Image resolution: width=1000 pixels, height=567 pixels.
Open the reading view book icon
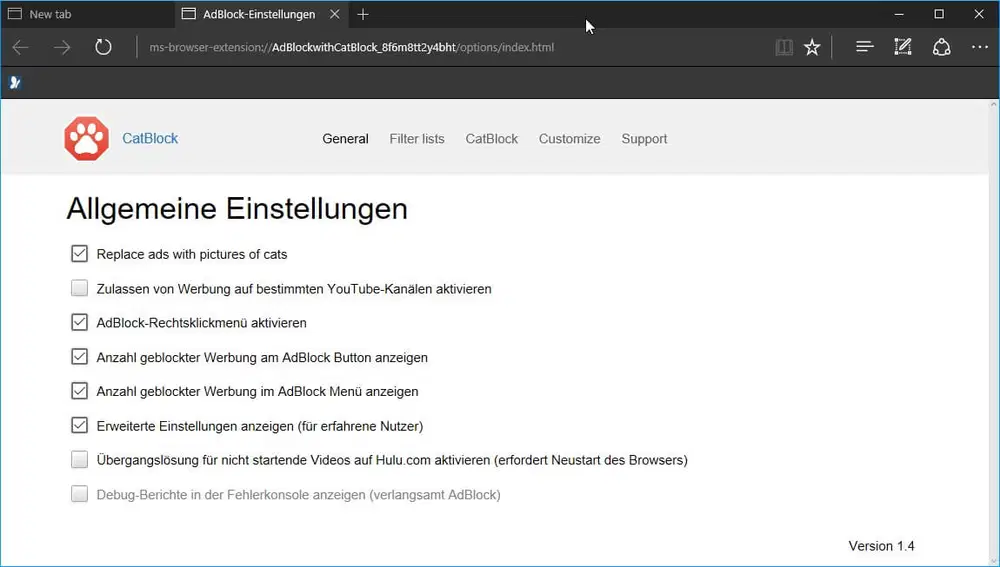pos(784,47)
